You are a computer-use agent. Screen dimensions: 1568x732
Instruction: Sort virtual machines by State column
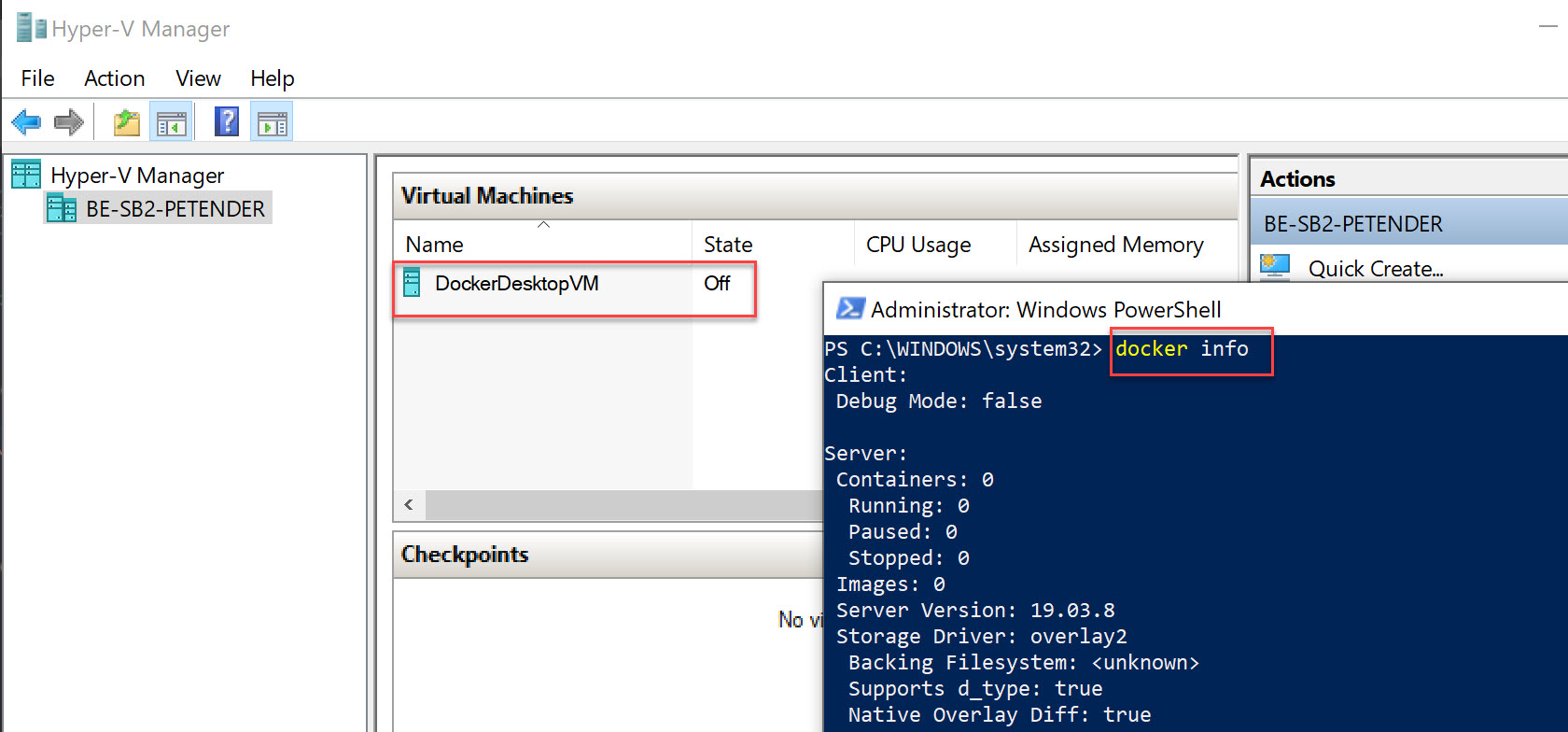pyautogui.click(x=728, y=245)
